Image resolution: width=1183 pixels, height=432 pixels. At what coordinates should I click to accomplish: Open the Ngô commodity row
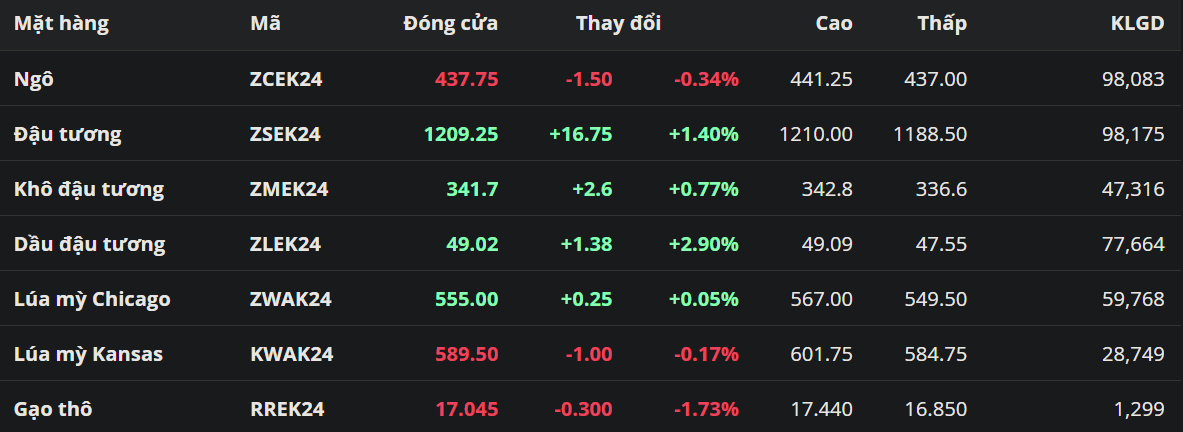(34, 79)
